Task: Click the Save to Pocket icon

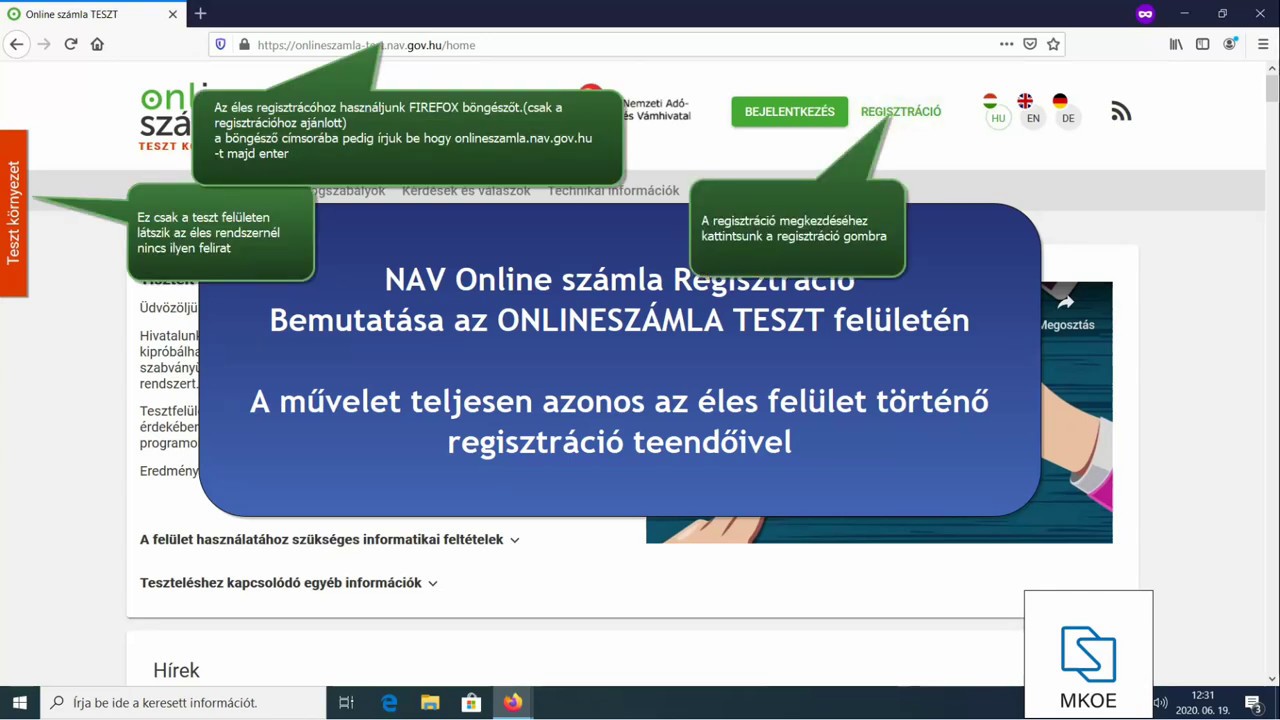Action: coord(1030,44)
